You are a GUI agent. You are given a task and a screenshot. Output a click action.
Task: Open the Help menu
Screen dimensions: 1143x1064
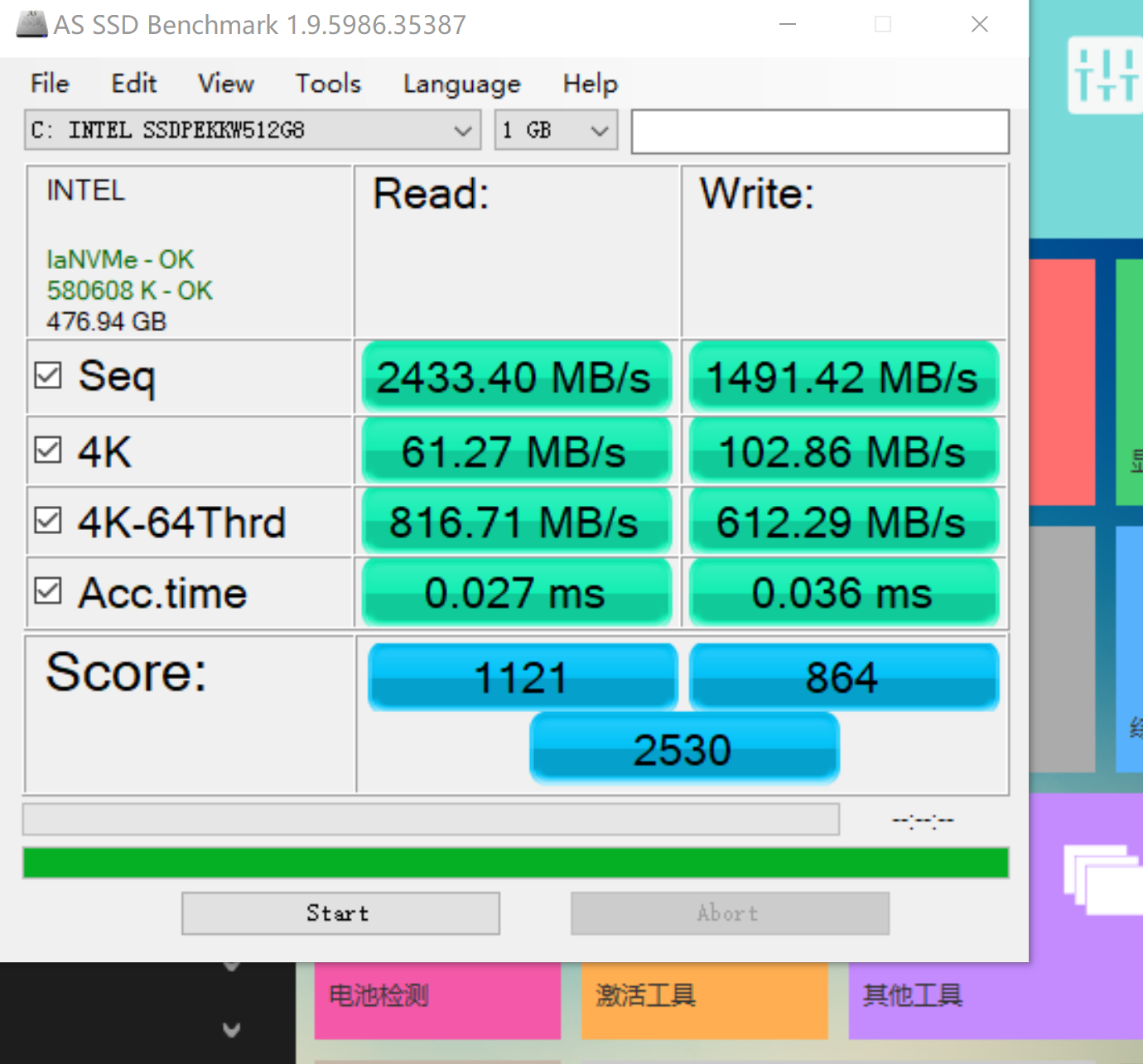point(591,84)
